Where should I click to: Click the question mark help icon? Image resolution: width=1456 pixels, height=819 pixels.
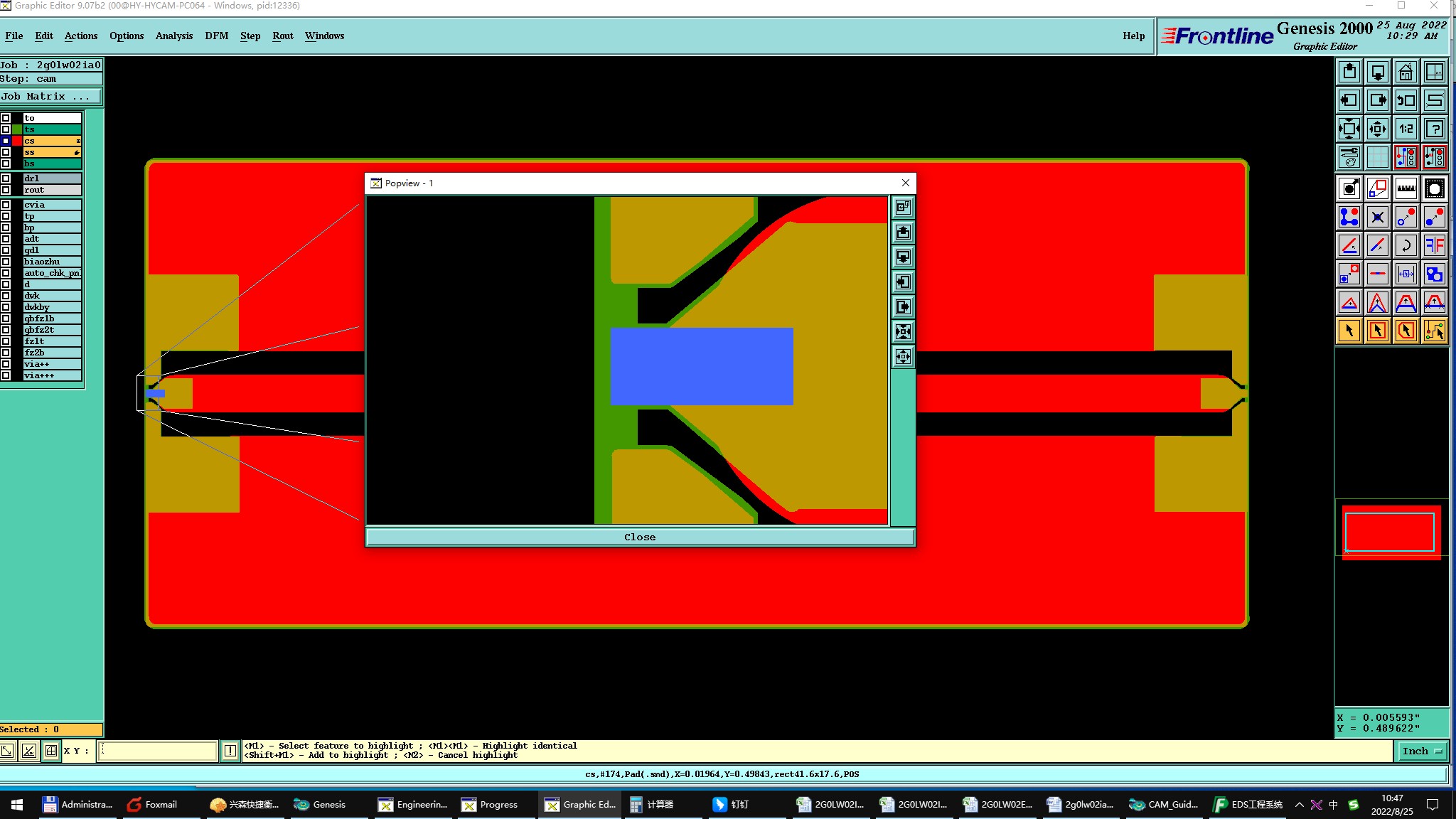tap(1434, 129)
